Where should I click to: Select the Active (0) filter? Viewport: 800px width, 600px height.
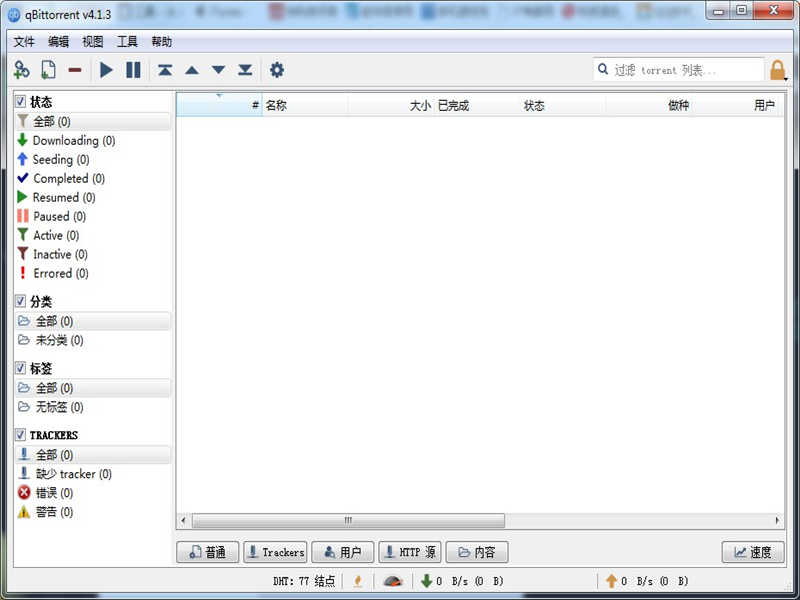[93, 235]
